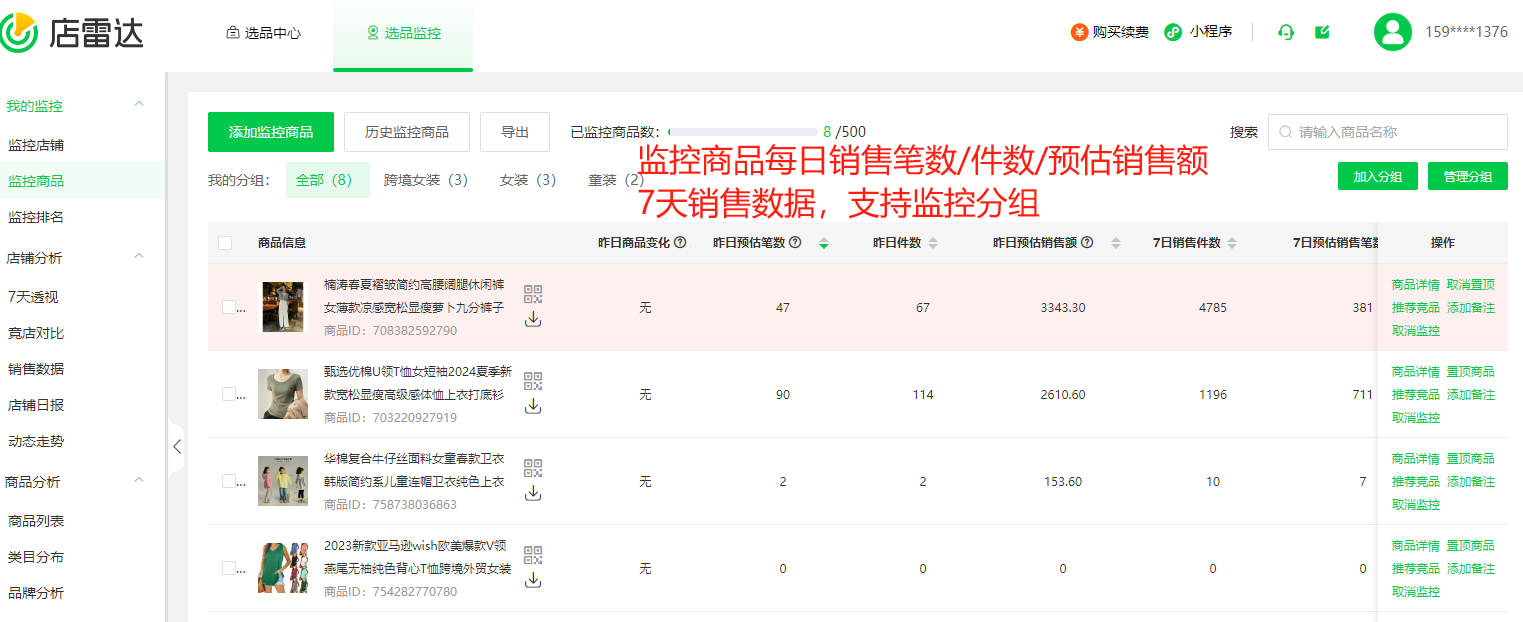
Task: Click the download icon beside product 703220927919
Action: [534, 404]
